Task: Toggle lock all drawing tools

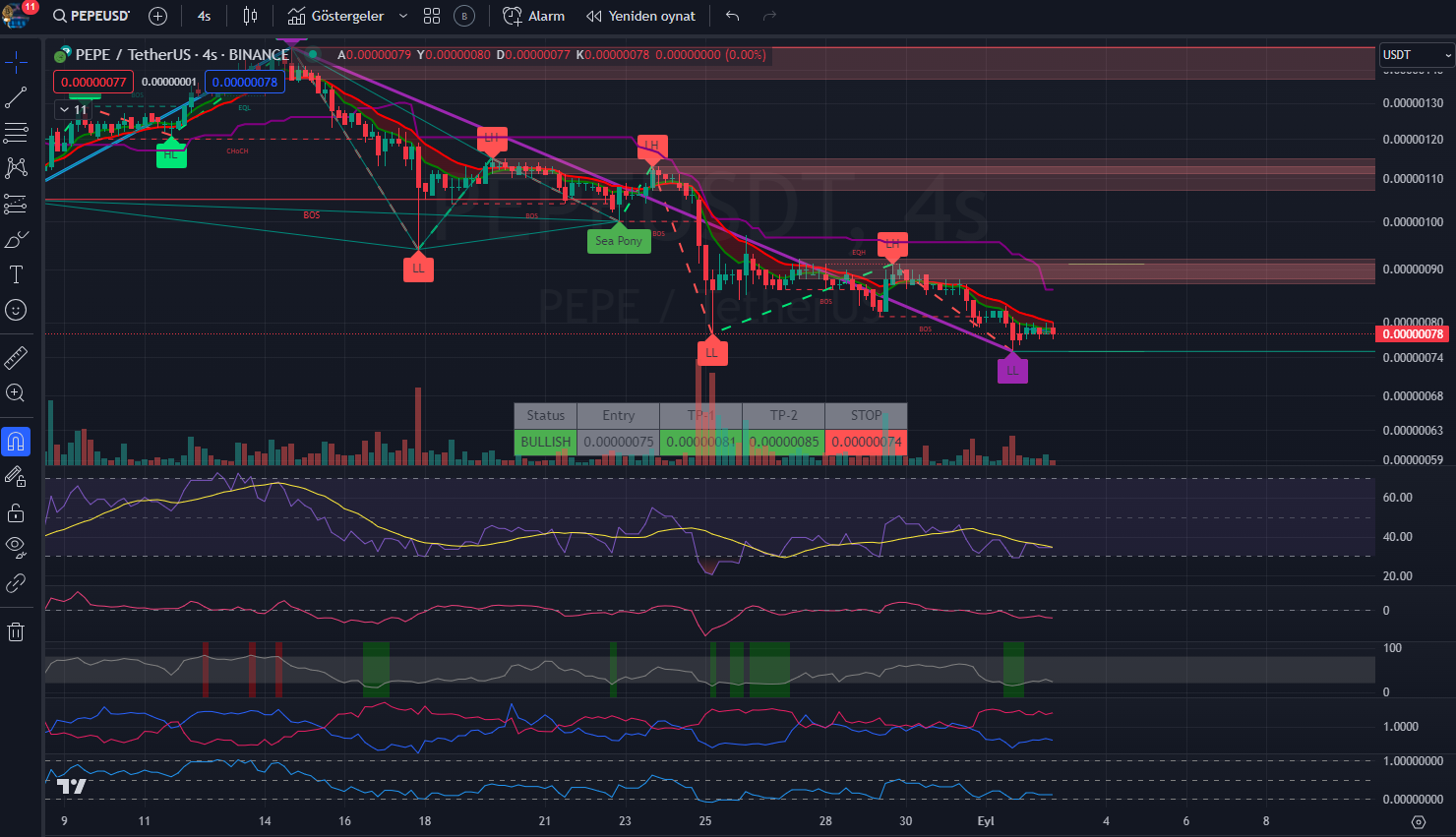Action: [16, 512]
